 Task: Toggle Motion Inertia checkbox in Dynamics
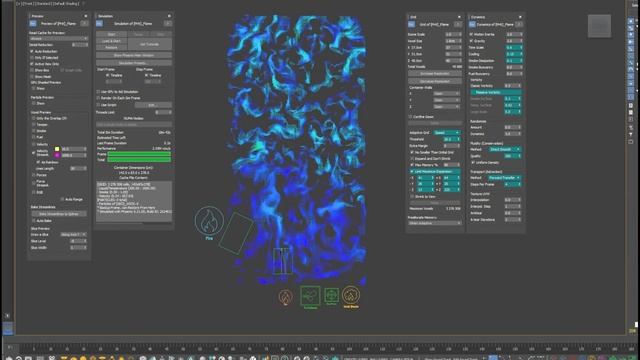471,35
